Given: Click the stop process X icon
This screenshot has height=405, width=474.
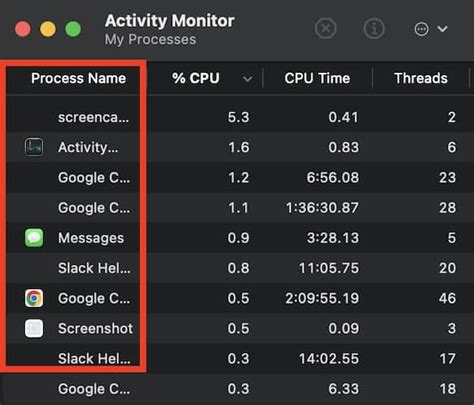Looking at the screenshot, I should point(326,29).
